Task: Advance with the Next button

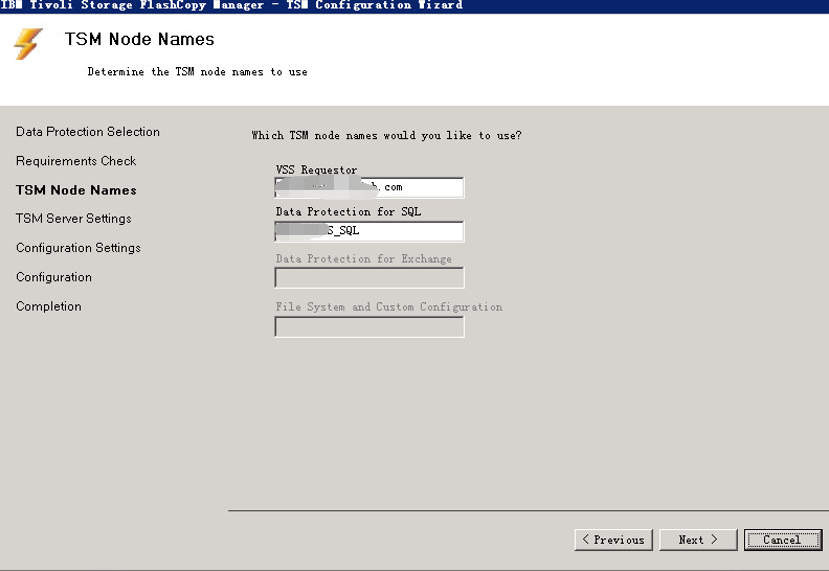Action: 698,540
